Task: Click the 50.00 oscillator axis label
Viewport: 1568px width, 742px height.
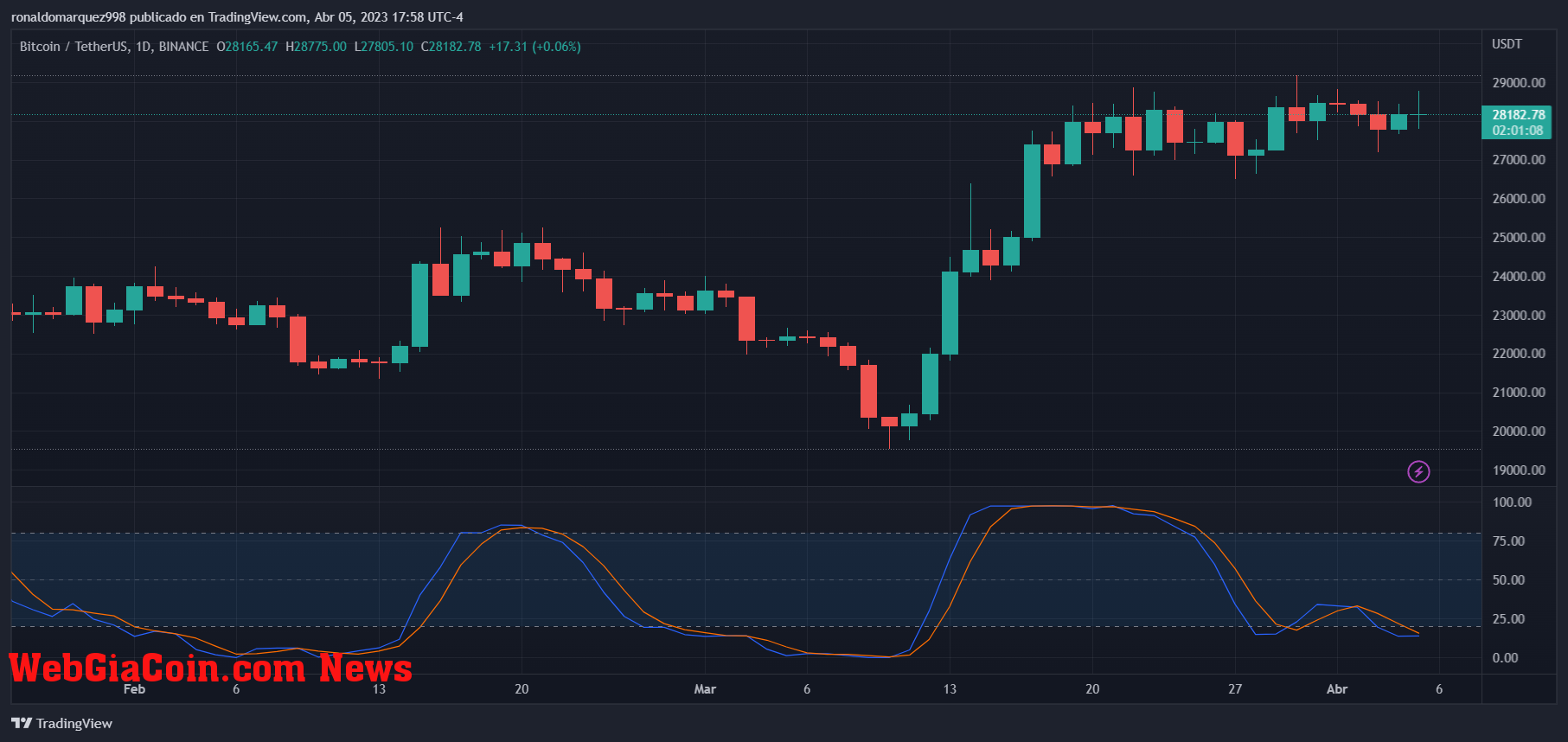Action: pyautogui.click(x=1508, y=580)
